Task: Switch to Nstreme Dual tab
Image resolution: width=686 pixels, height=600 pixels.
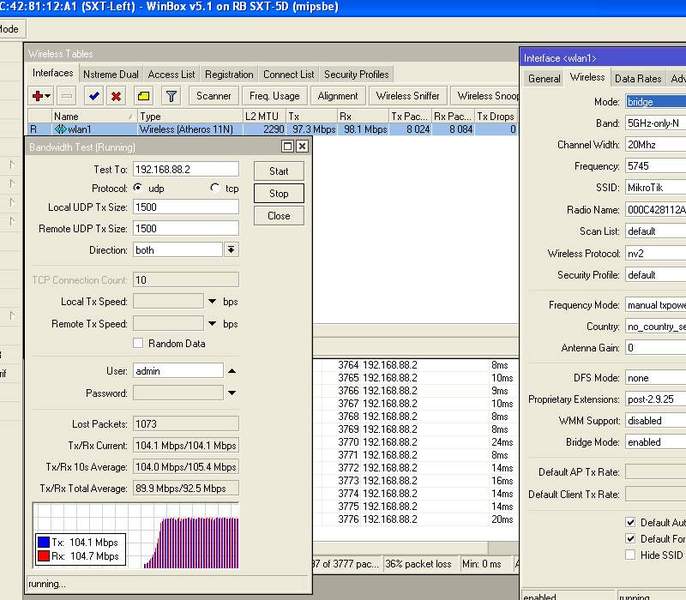Action: click(111, 74)
